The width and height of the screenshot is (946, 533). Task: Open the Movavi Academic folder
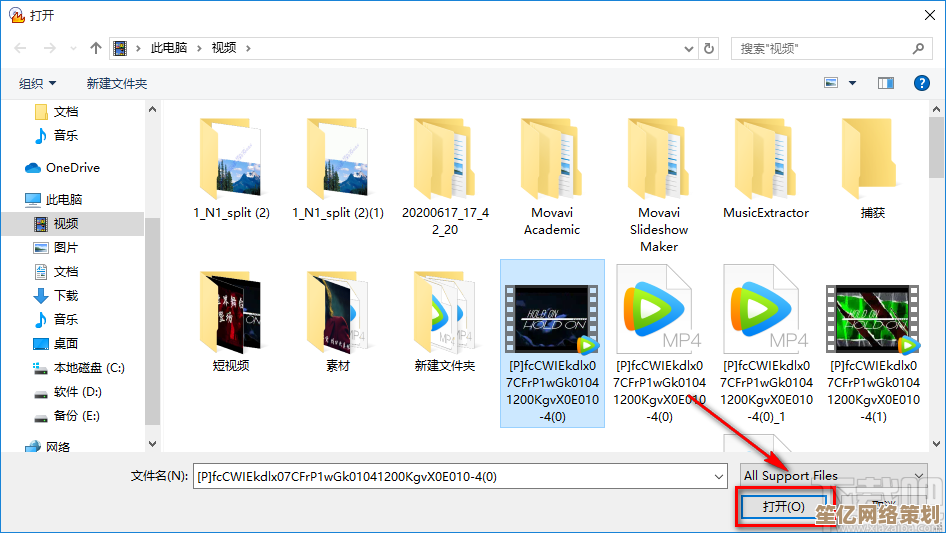(x=551, y=177)
